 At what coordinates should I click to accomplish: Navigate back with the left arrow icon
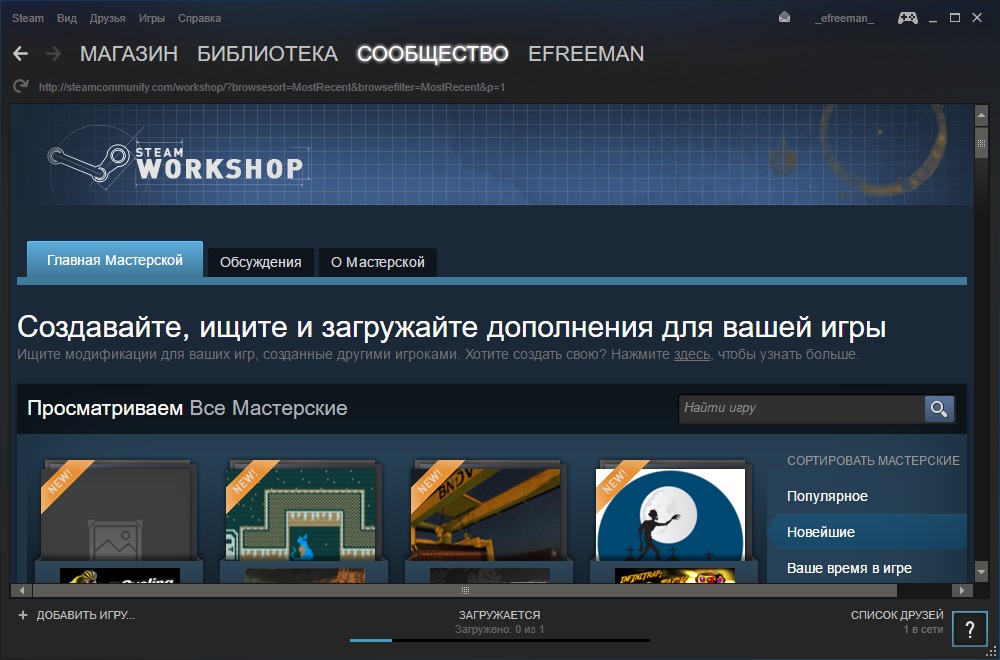[x=20, y=53]
